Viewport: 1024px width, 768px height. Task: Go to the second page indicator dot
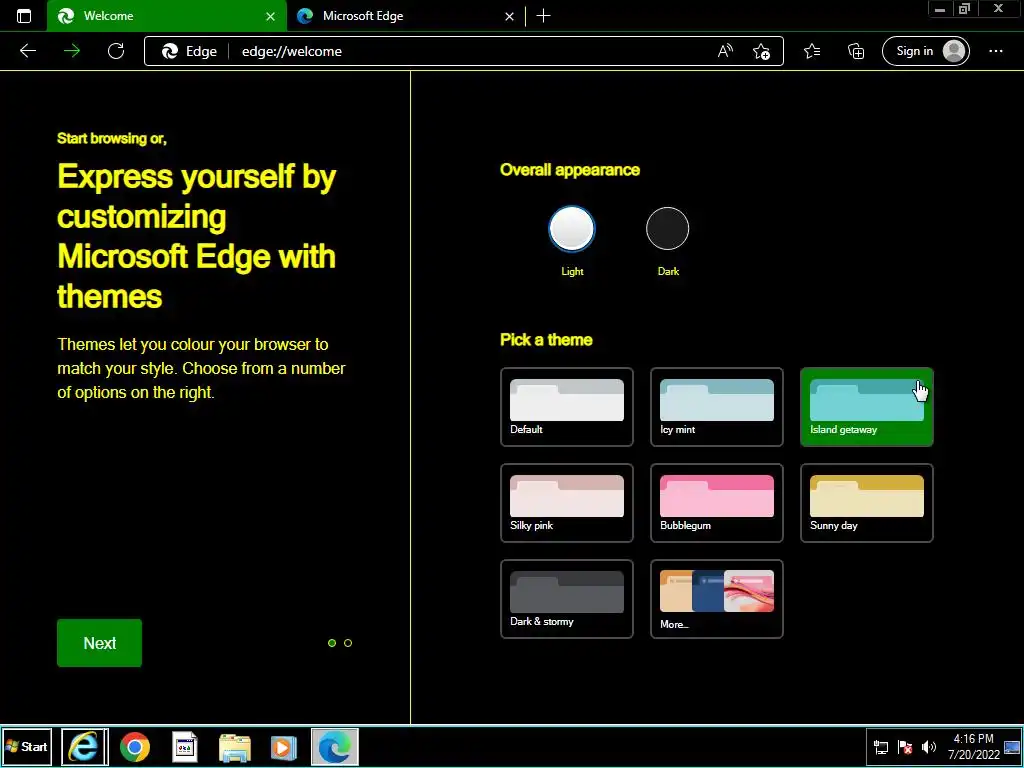(x=348, y=643)
